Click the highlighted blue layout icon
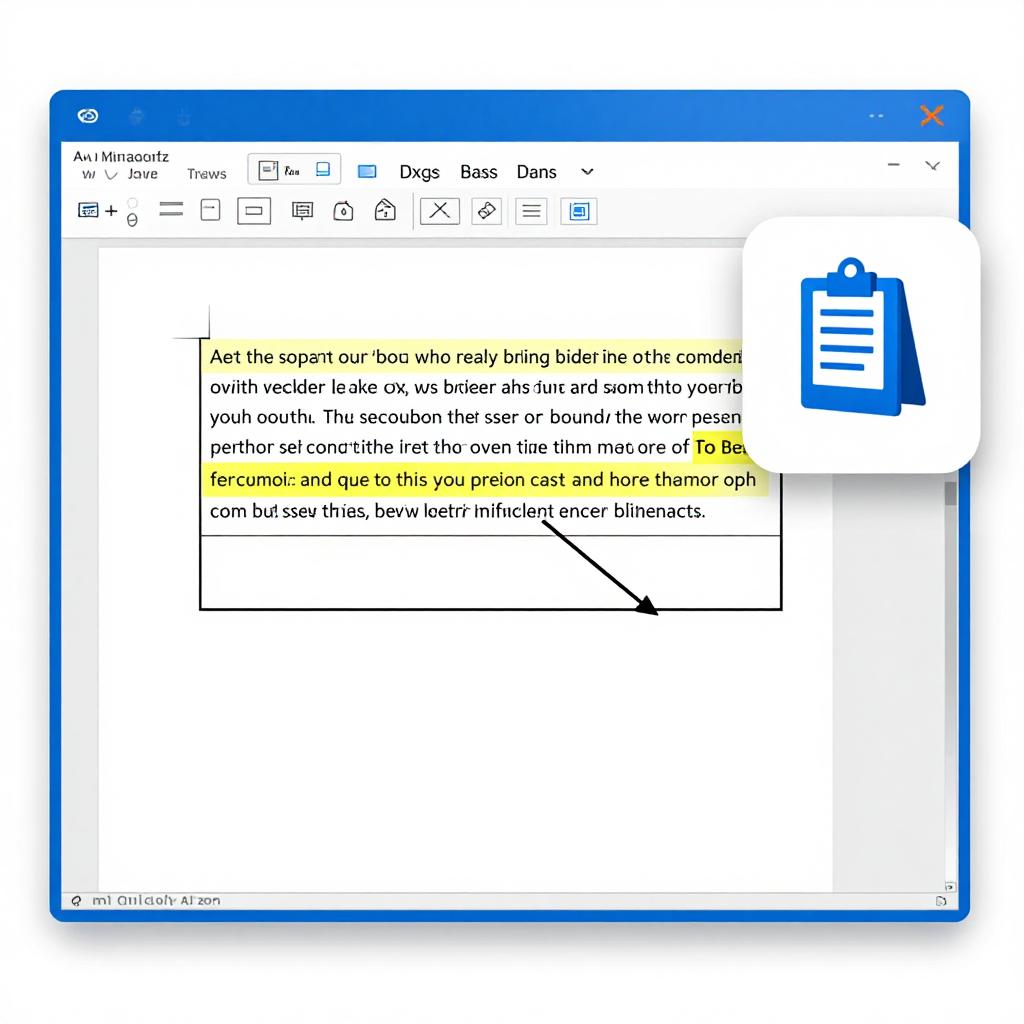The image size is (1024, 1024). pos(579,211)
